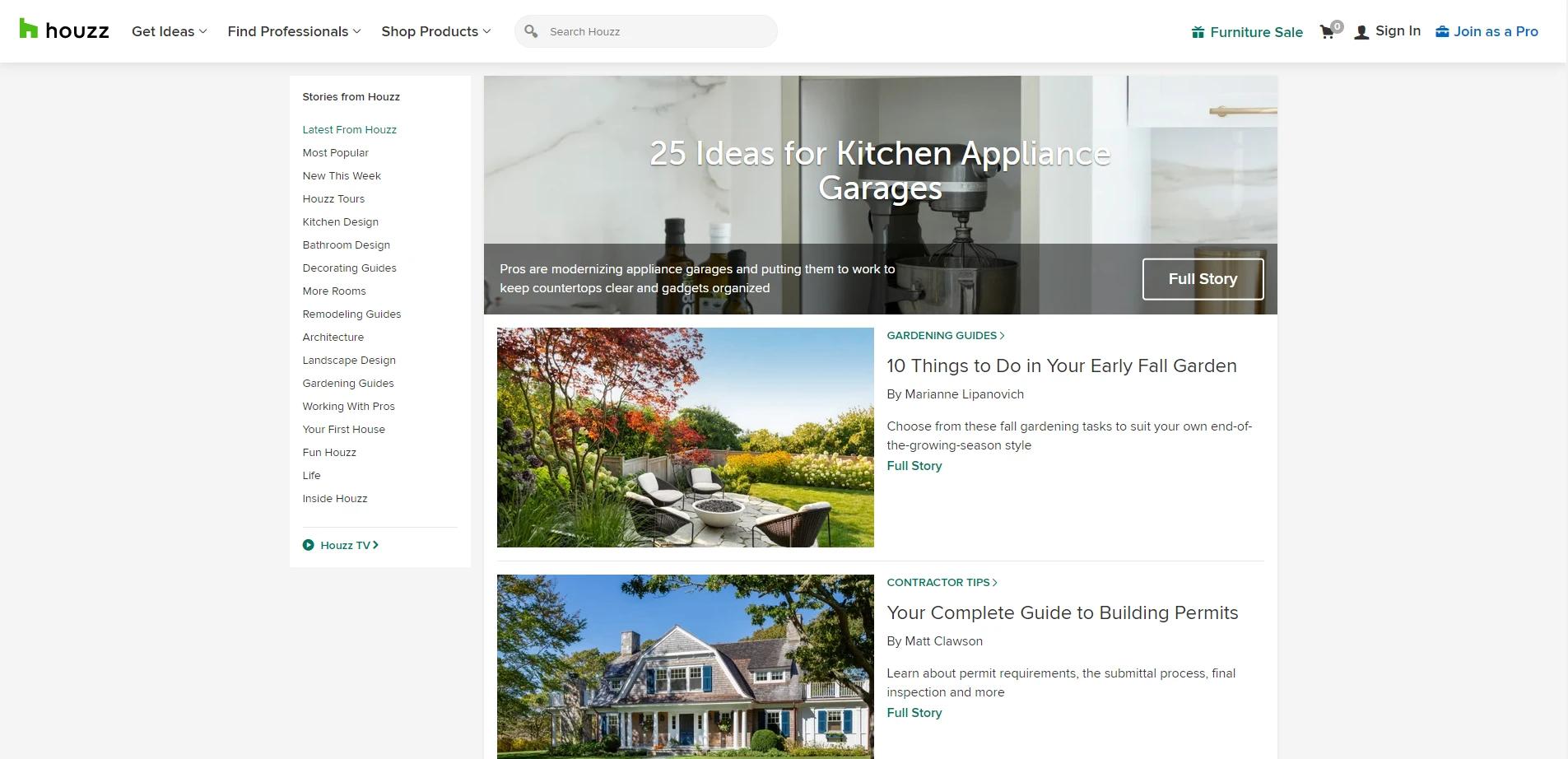1568x759 pixels.
Task: Open the shingle house building permits thumbnail
Action: (685, 667)
